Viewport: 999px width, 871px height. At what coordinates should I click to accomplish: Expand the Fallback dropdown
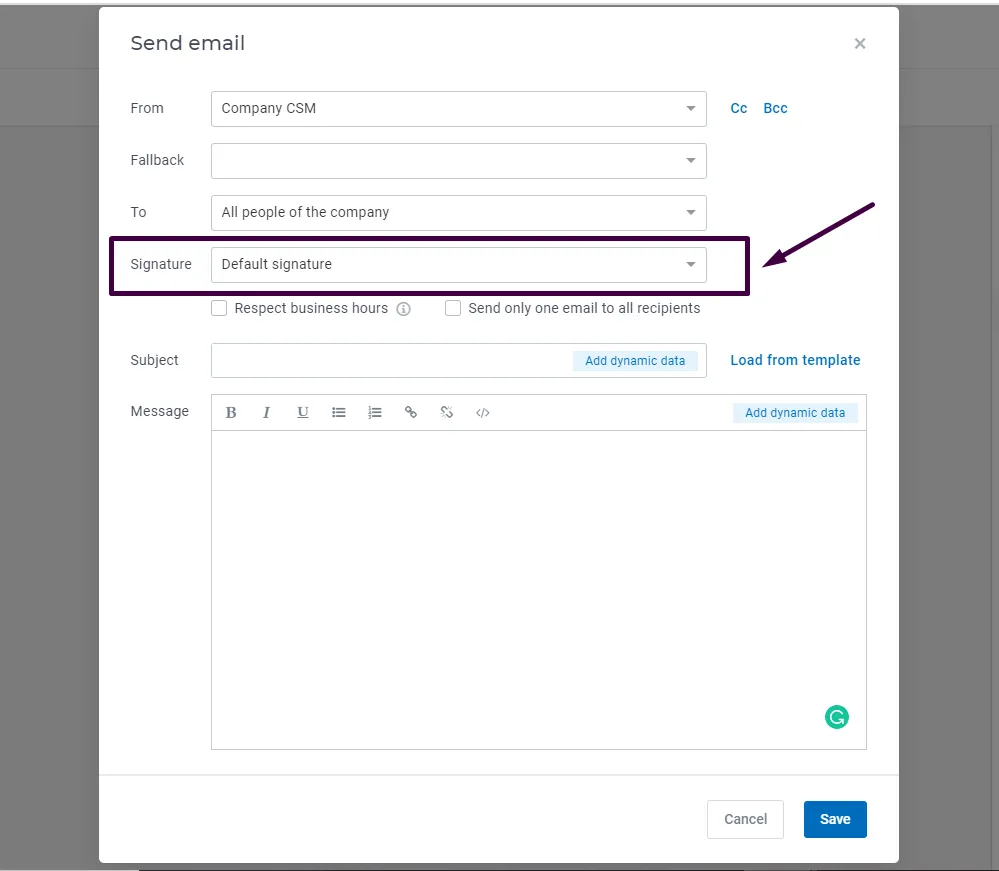click(459, 161)
